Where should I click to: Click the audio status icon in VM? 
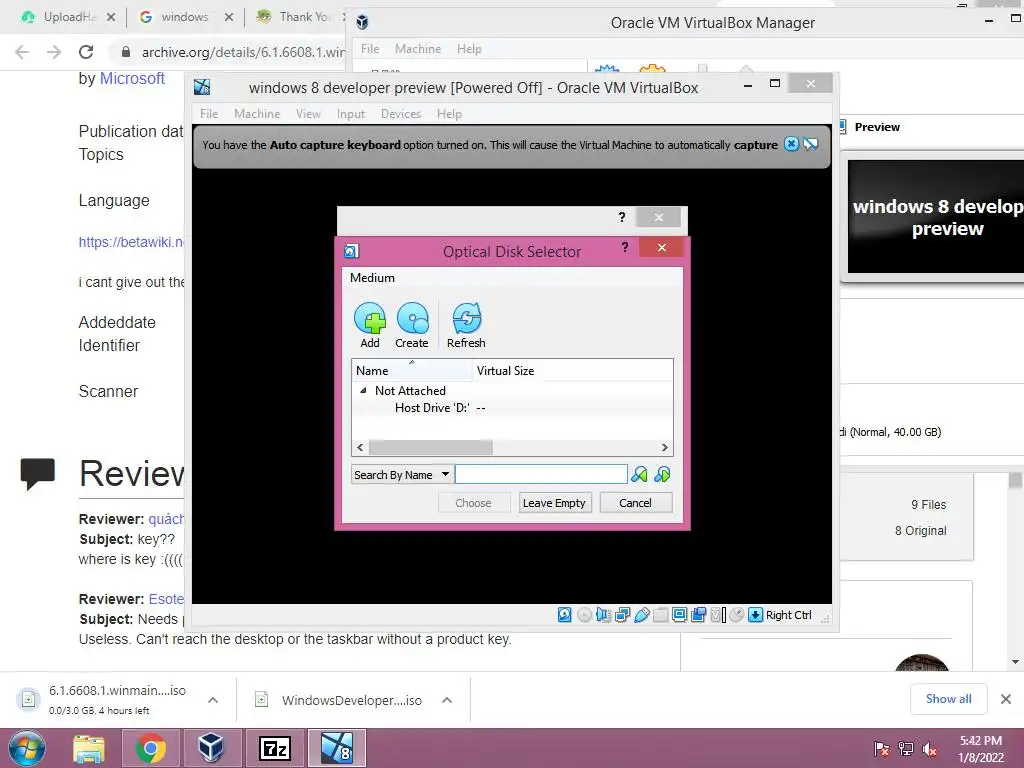[x=603, y=615]
